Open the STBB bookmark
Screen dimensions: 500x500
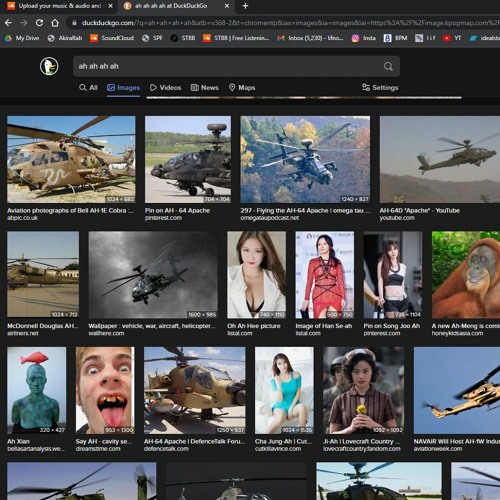point(183,38)
